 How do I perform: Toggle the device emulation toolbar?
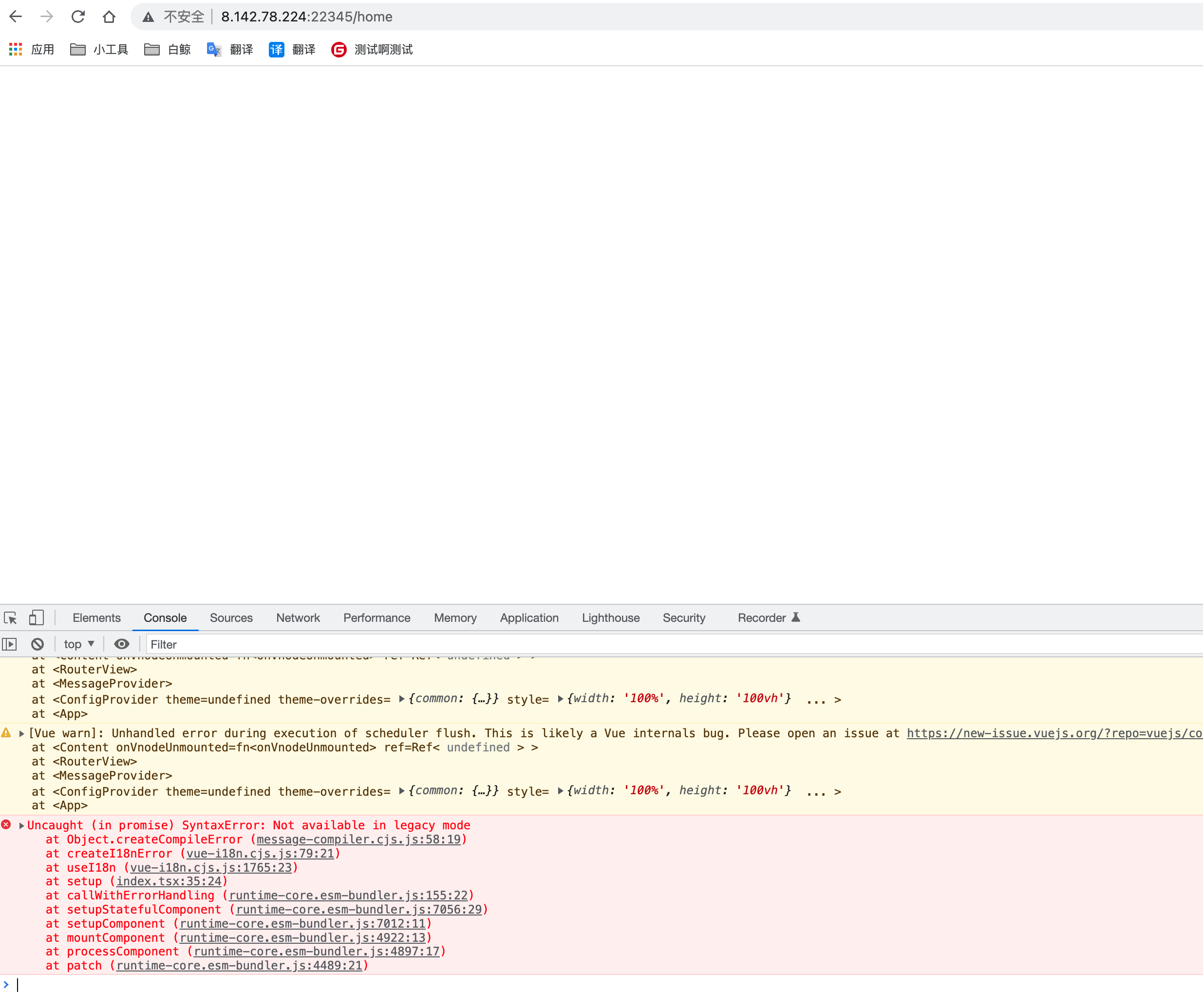click(36, 617)
